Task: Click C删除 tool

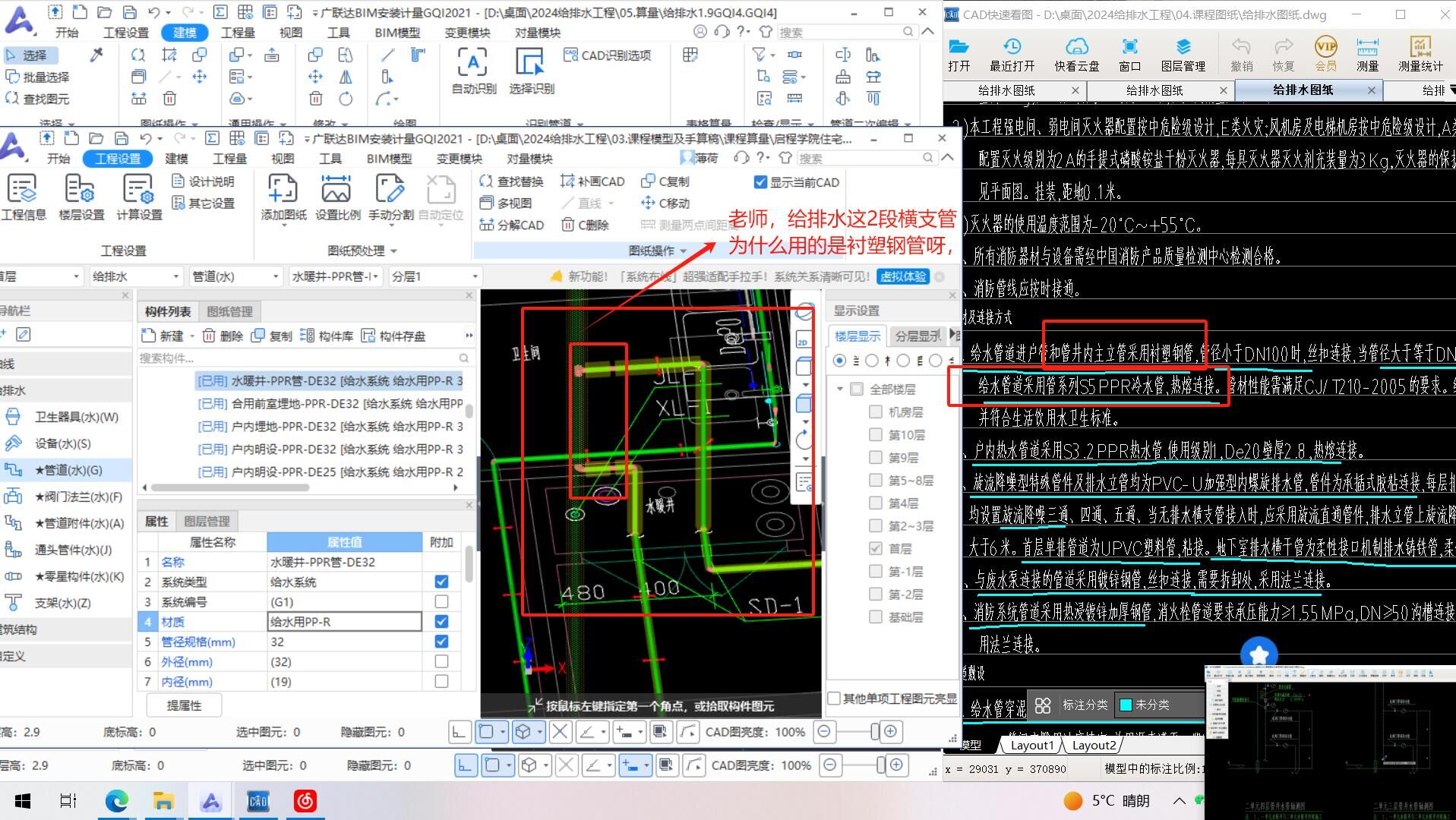Action: tap(586, 225)
